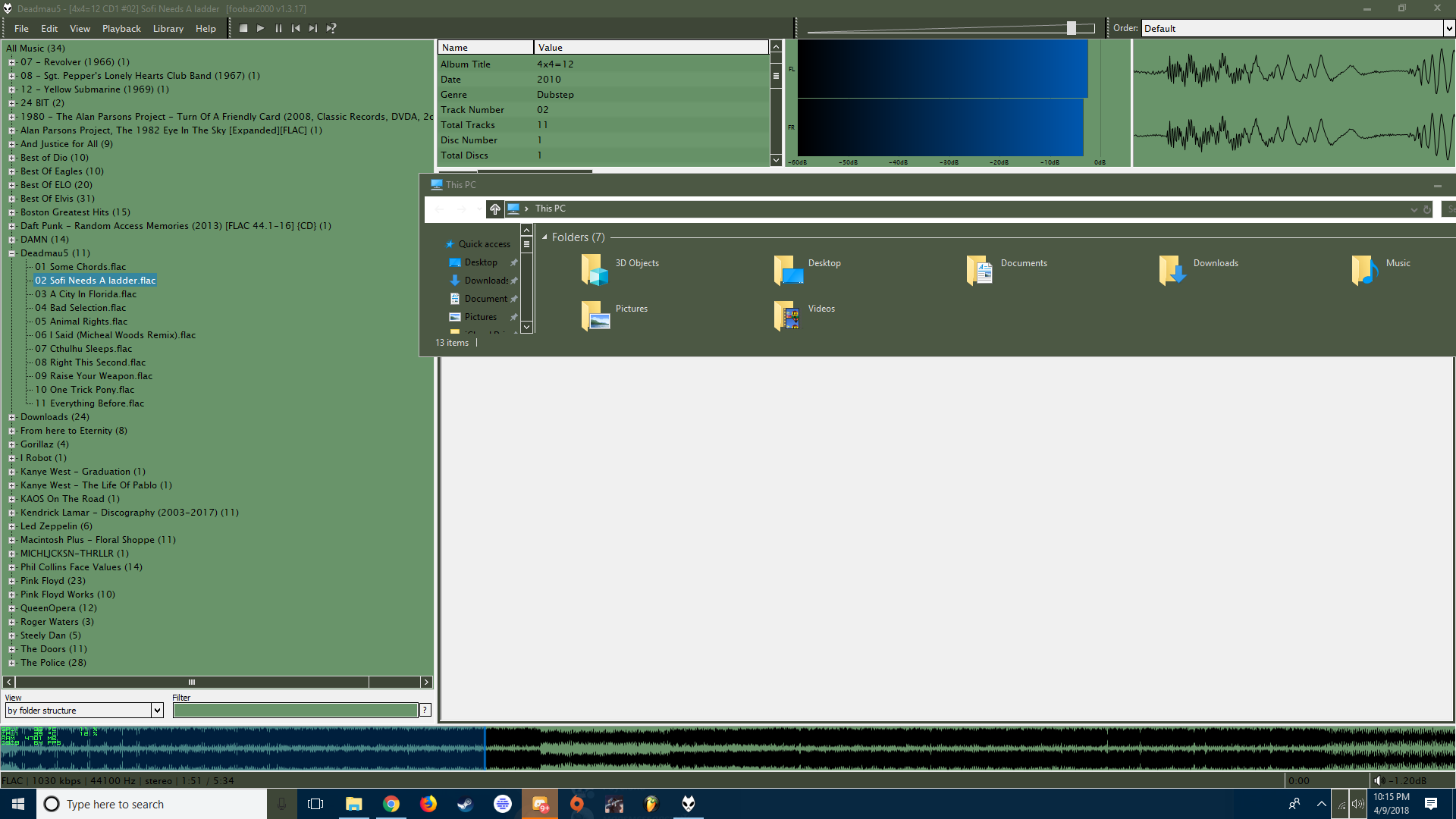Open the Library menu
The height and width of the screenshot is (819, 1456).
coord(168,29)
